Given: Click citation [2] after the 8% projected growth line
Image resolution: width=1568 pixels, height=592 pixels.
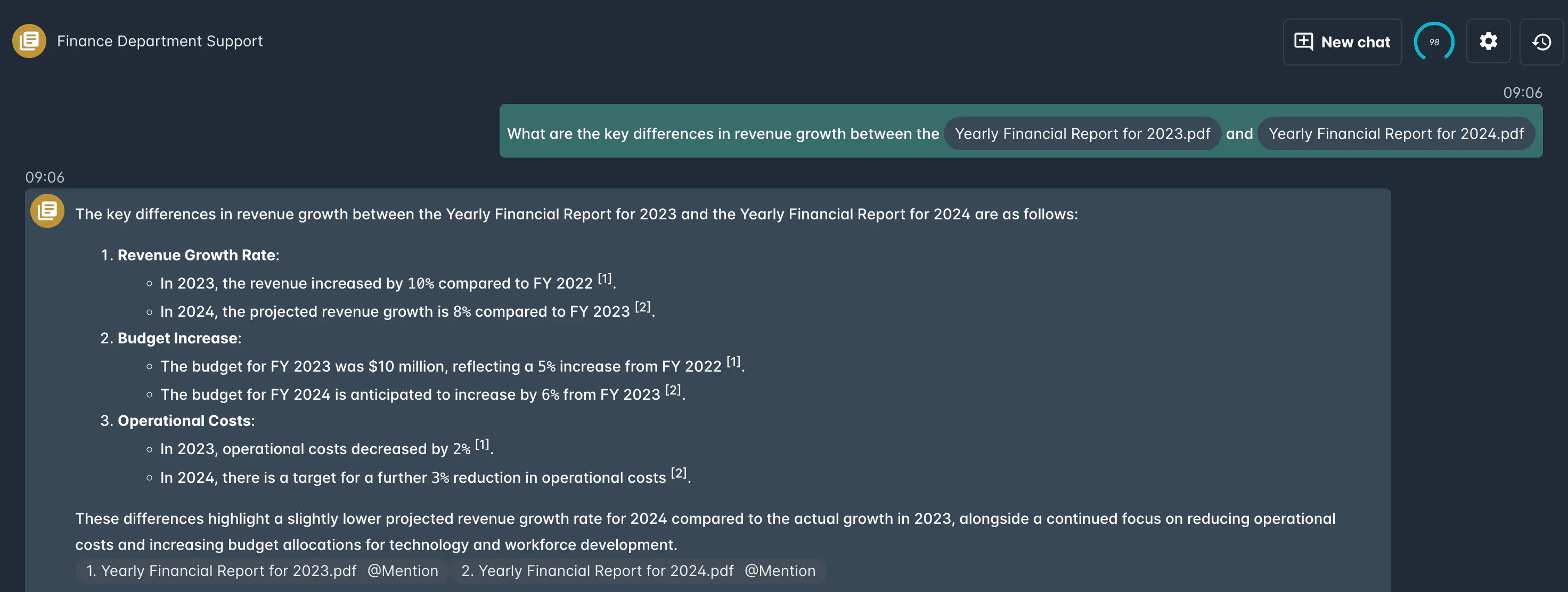Looking at the screenshot, I should click(642, 307).
